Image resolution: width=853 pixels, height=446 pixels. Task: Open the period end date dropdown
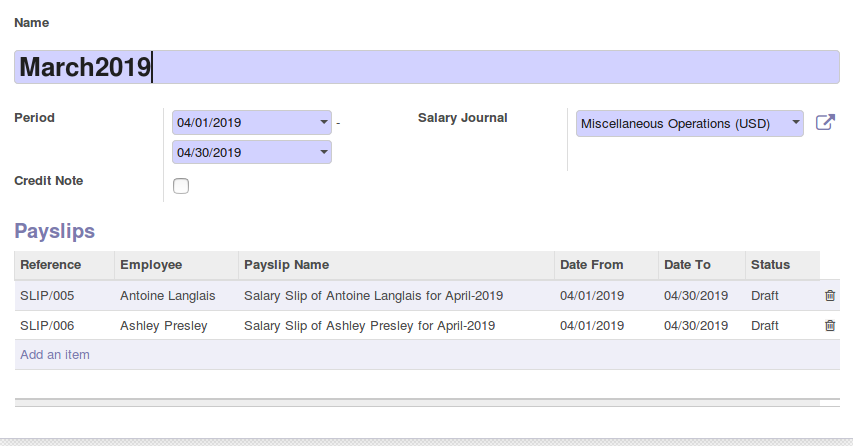pyautogui.click(x=324, y=153)
